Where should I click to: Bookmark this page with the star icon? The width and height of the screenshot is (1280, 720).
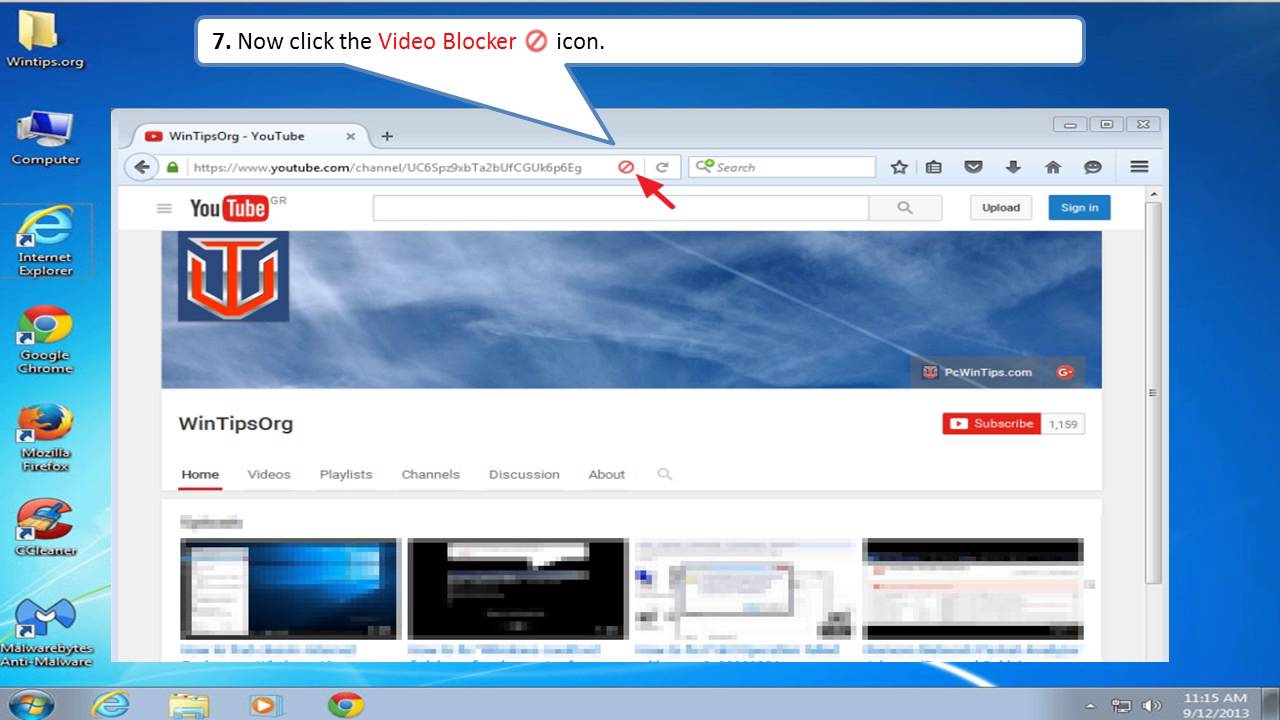click(899, 167)
